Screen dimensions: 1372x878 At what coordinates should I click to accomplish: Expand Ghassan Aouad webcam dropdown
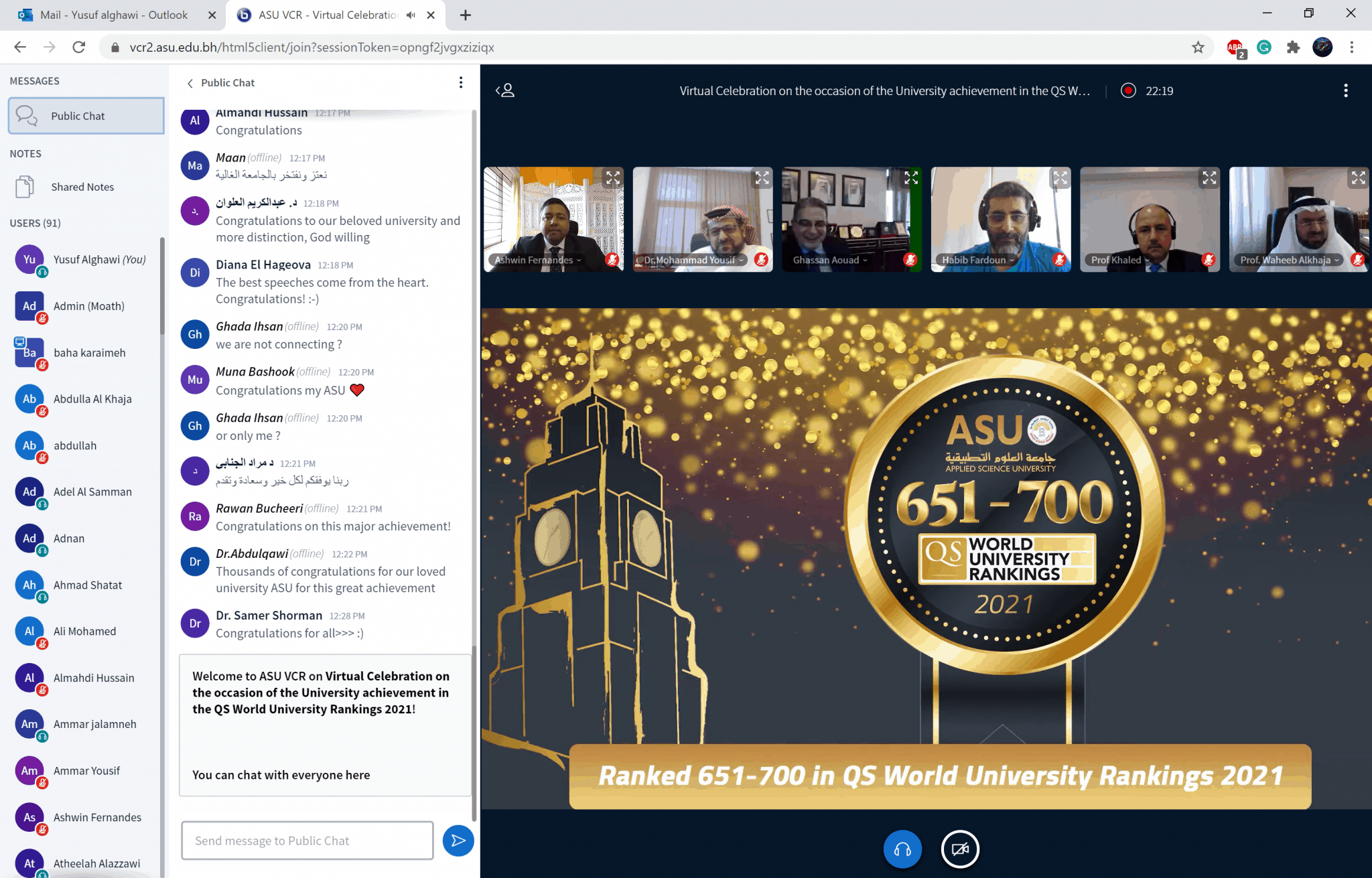(830, 260)
